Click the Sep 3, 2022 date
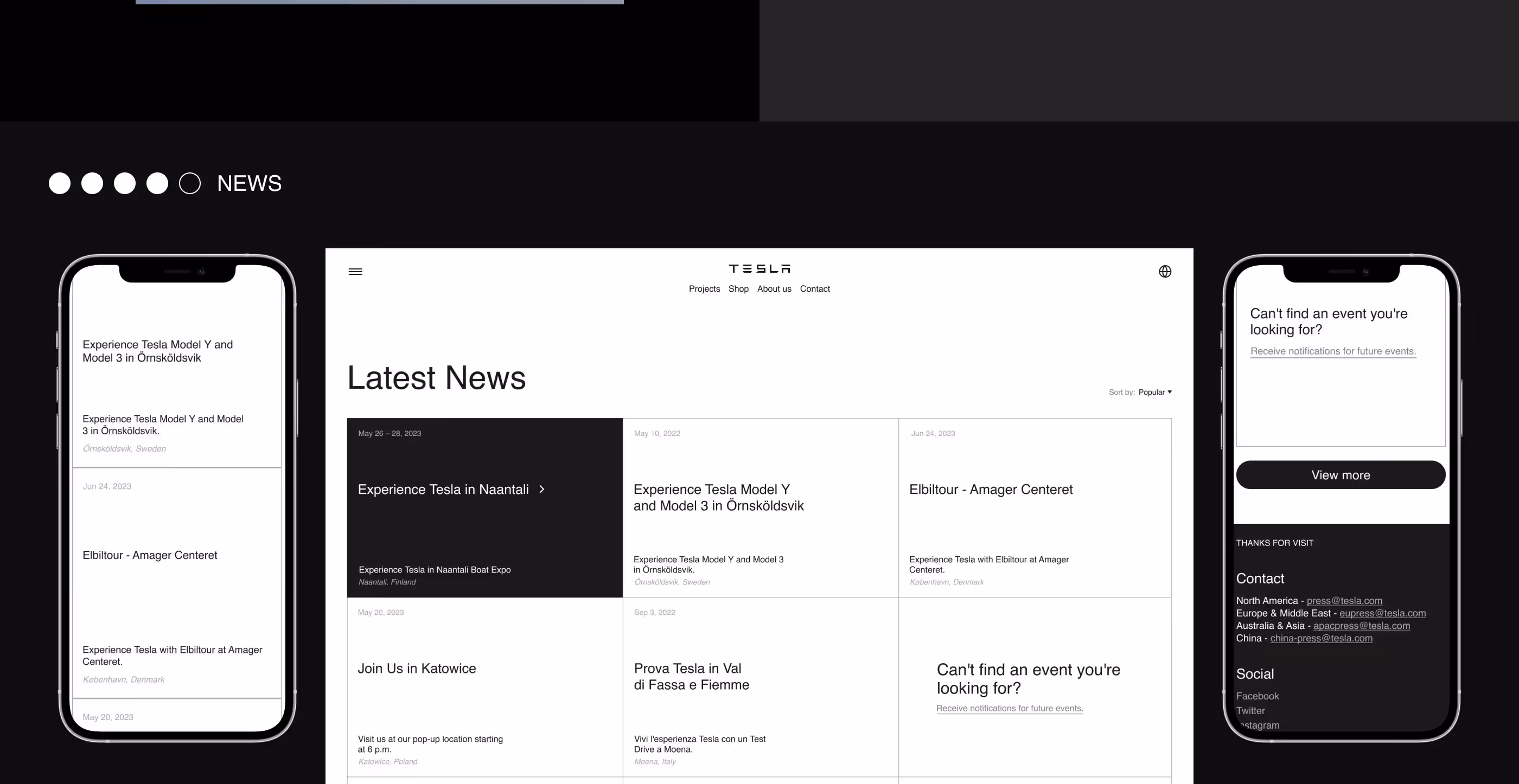This screenshot has width=1519, height=784. 655,613
